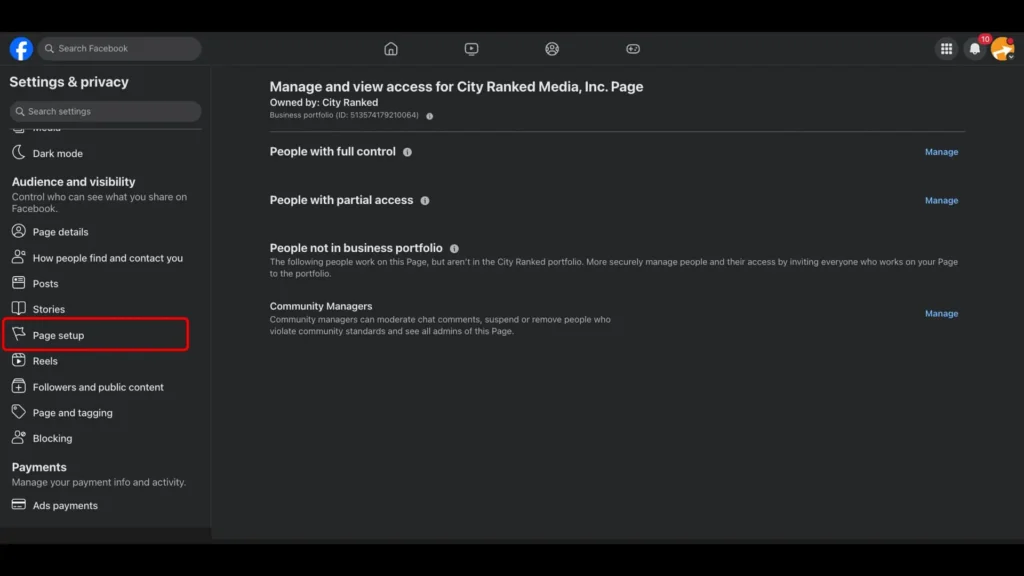
Task: Click info icon beside People not in business portfolio
Action: pos(455,249)
